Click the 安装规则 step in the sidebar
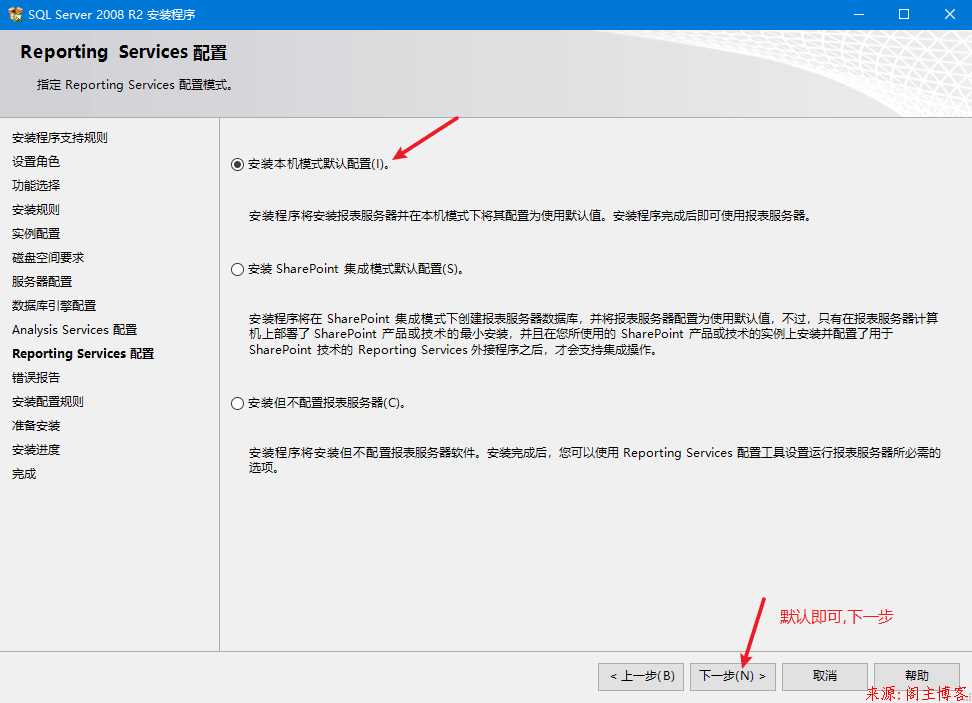 pyautogui.click(x=35, y=210)
